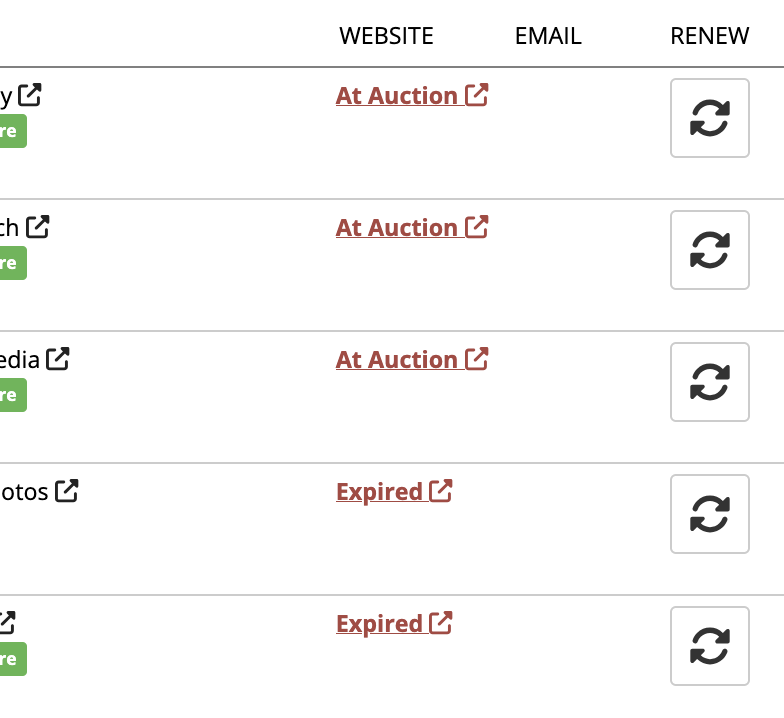Click the RENEW column header
784x718 pixels.
tap(709, 36)
